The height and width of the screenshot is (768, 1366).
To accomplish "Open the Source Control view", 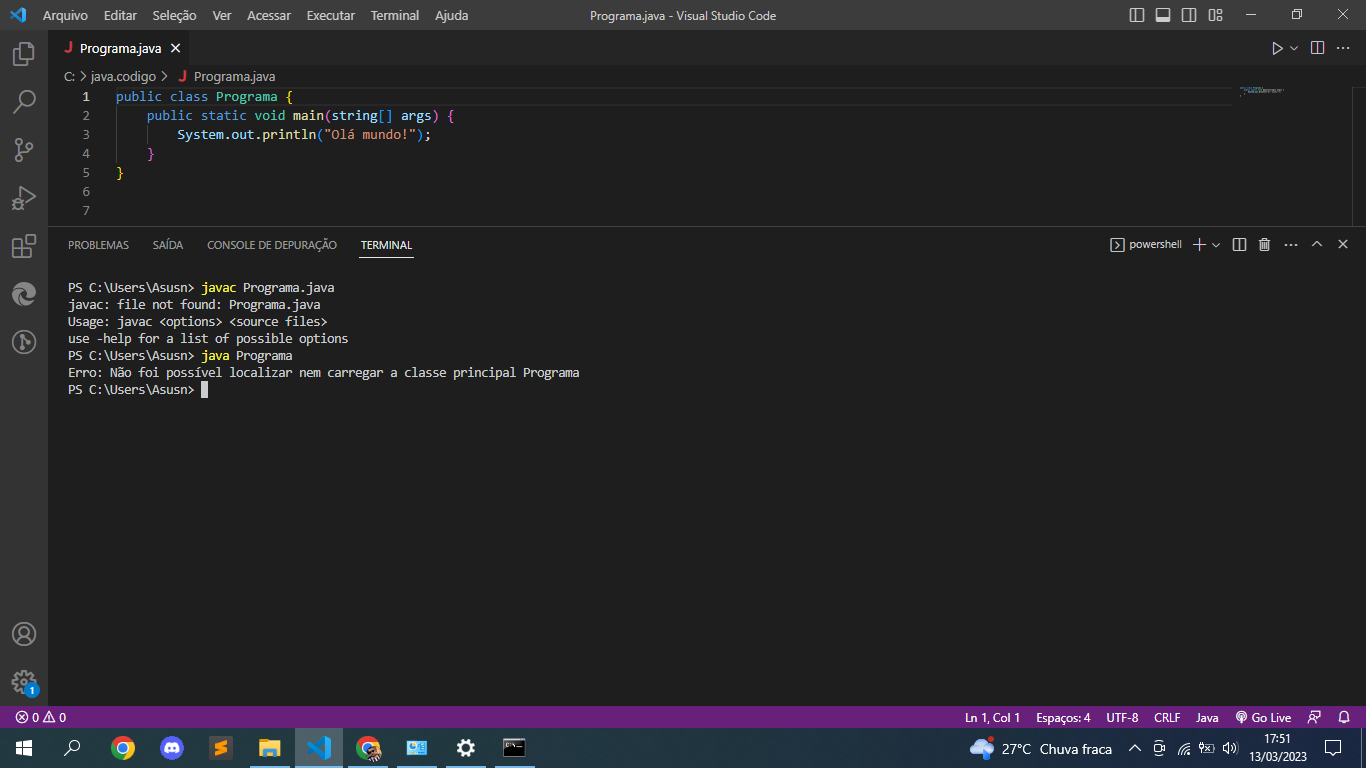I will click(24, 149).
